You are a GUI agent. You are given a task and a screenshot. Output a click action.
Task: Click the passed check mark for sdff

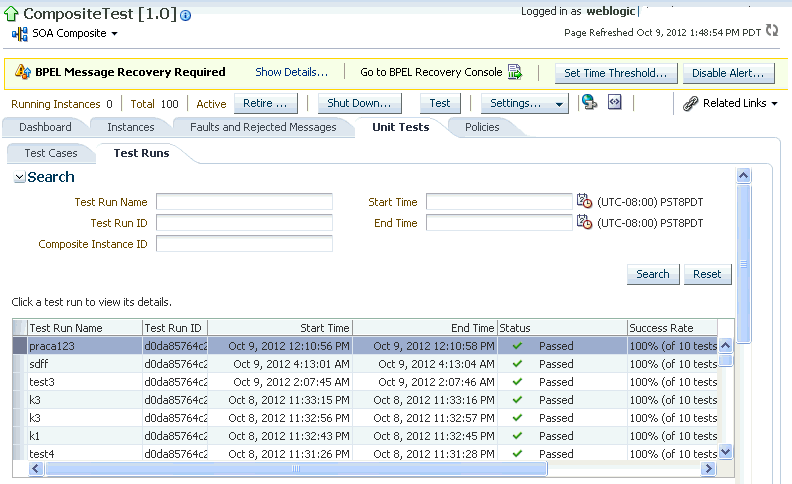(517, 364)
